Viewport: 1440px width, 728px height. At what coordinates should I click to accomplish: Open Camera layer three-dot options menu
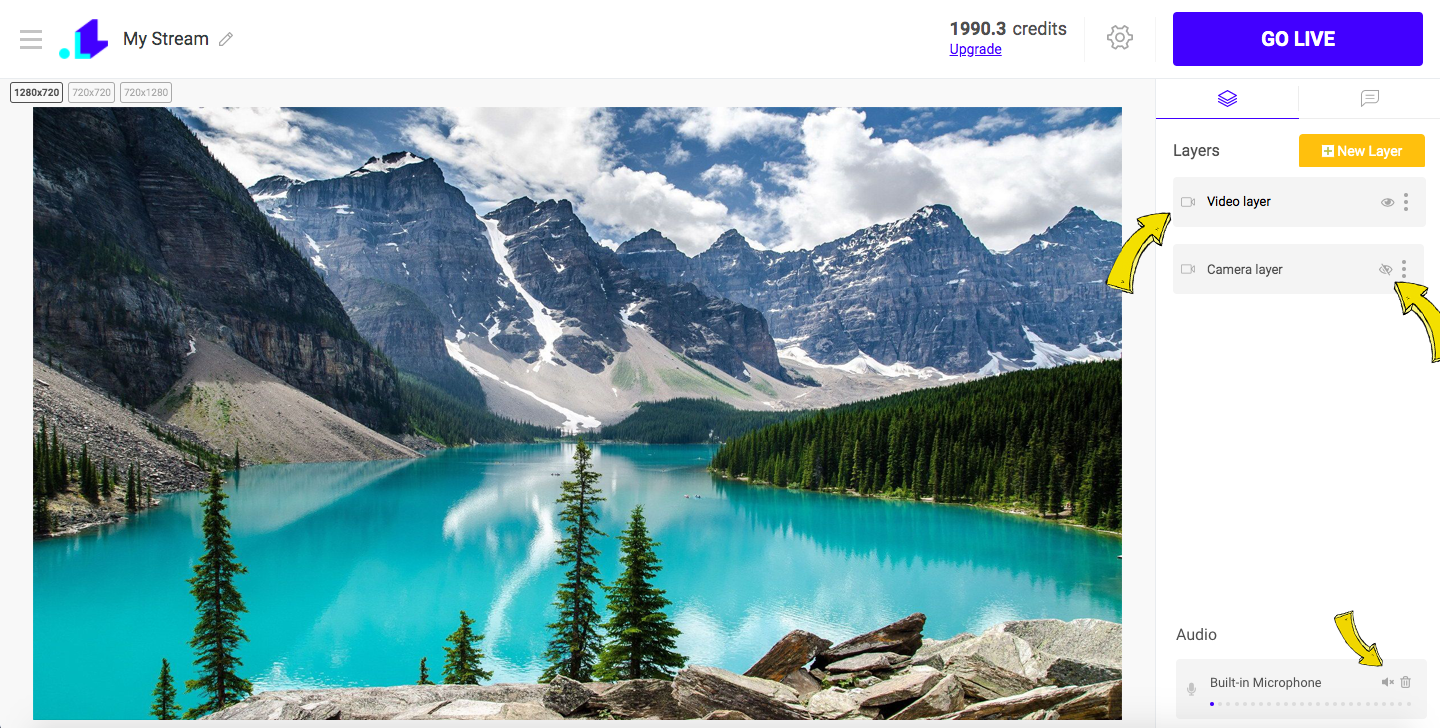[x=1404, y=269]
